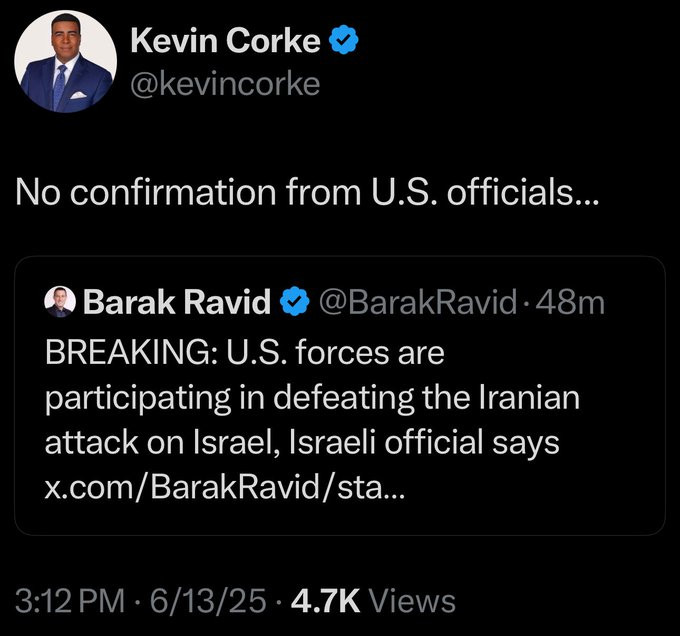Open the 4.7K view count
Viewport: 680px width, 636px height.
(325, 601)
